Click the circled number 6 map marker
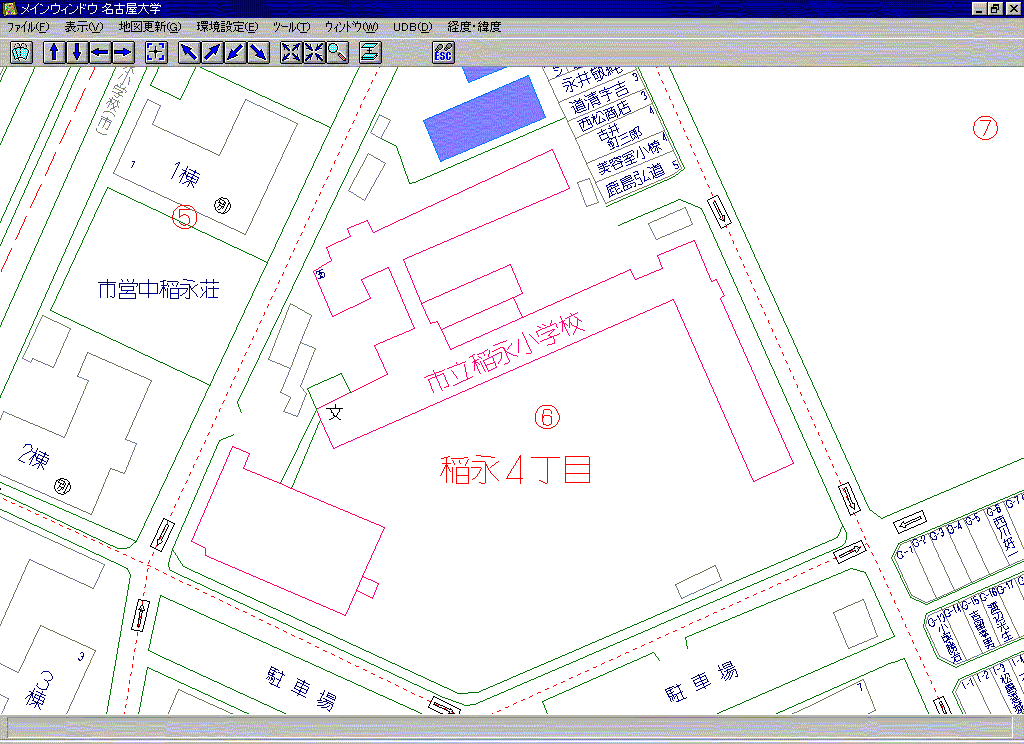This screenshot has height=744, width=1024. (547, 417)
